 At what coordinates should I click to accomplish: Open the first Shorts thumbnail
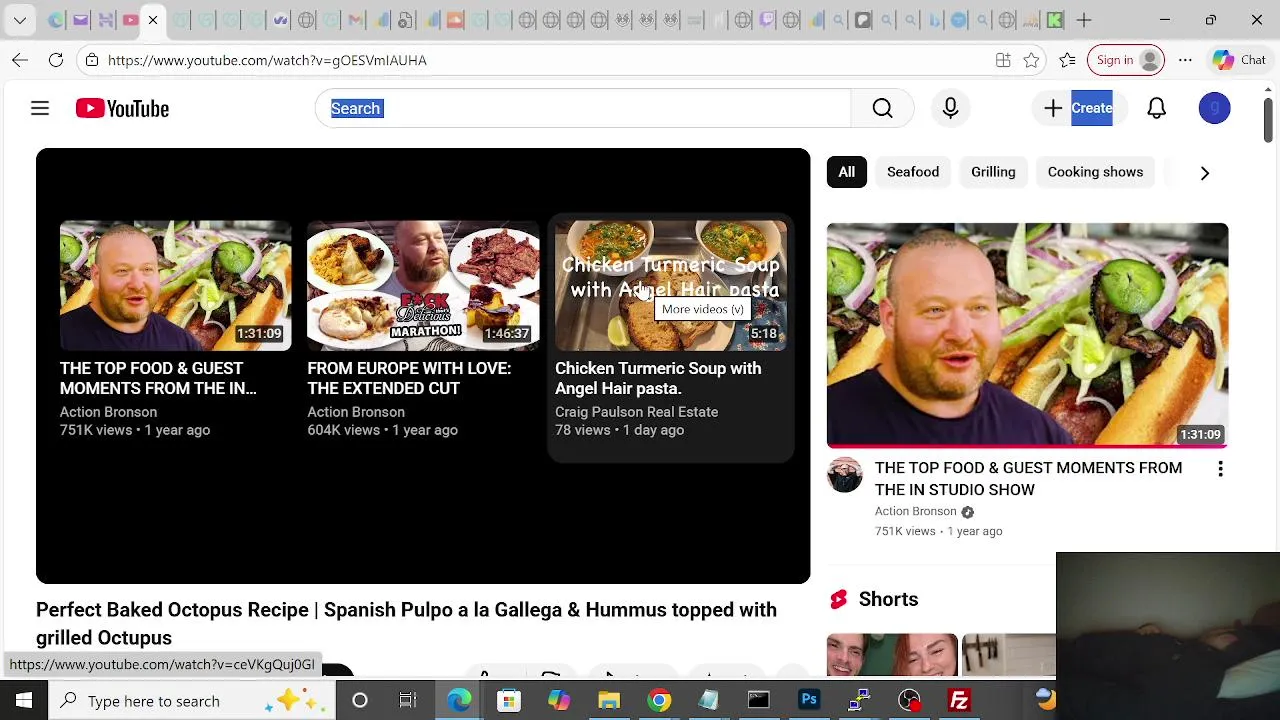892,655
